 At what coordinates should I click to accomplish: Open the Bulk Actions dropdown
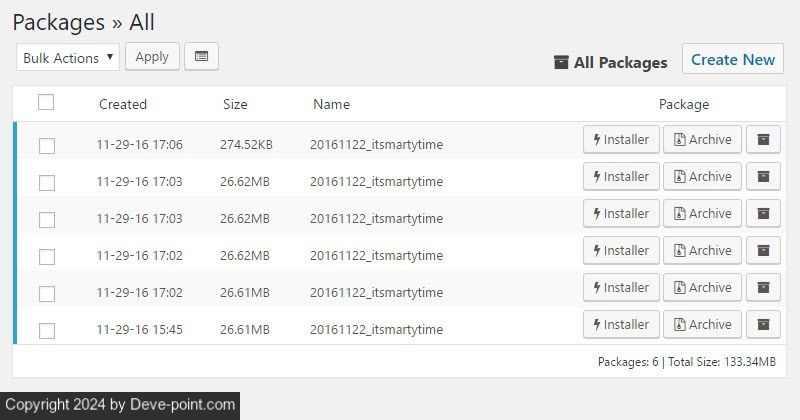[68, 57]
